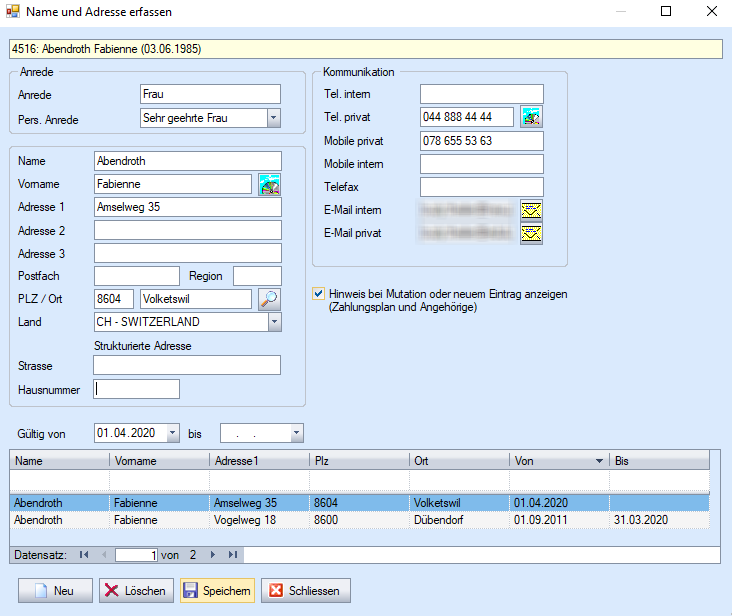Click the Plz column header
Screen dimensions: 732x616
click(x=358, y=460)
